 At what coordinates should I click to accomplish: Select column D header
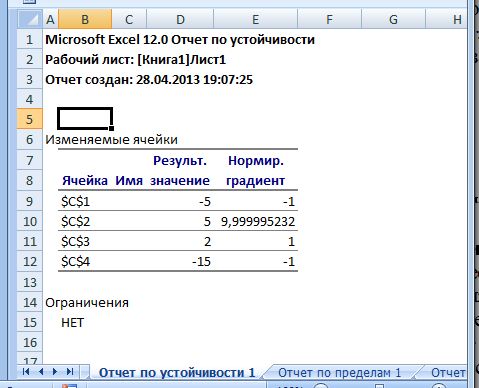(x=180, y=19)
